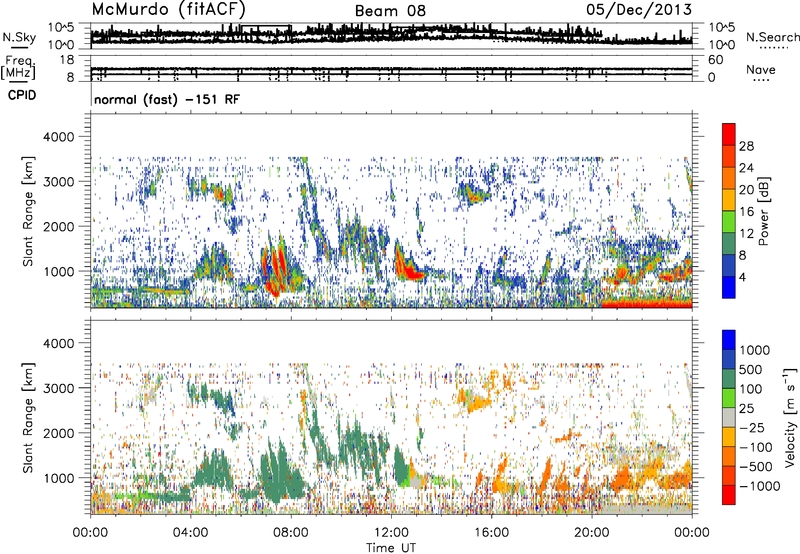Click the red low-range band after 20:00 UT in power panel
This screenshot has width=800, height=554.
click(x=647, y=304)
